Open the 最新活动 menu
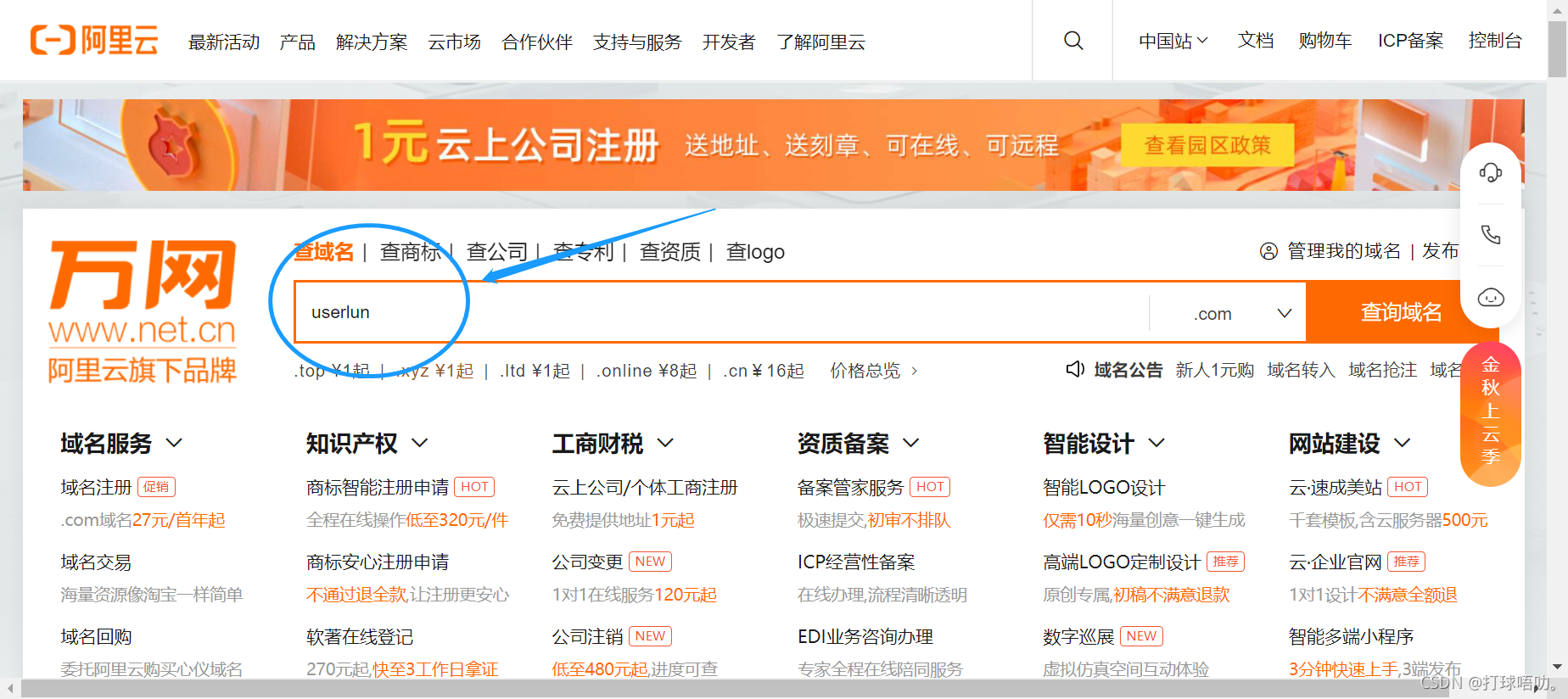1568x699 pixels. coord(224,42)
